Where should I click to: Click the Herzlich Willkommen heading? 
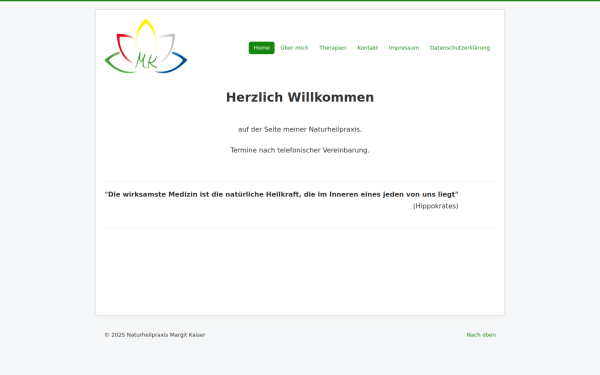click(300, 97)
